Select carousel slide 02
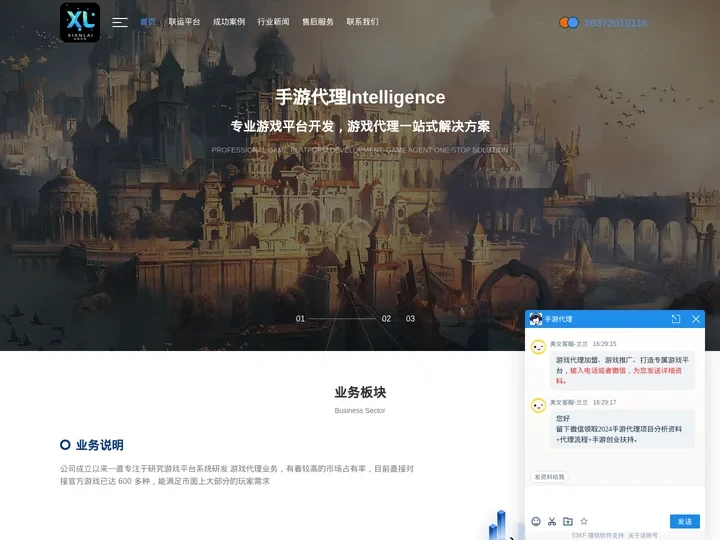720x540 pixels. click(386, 319)
